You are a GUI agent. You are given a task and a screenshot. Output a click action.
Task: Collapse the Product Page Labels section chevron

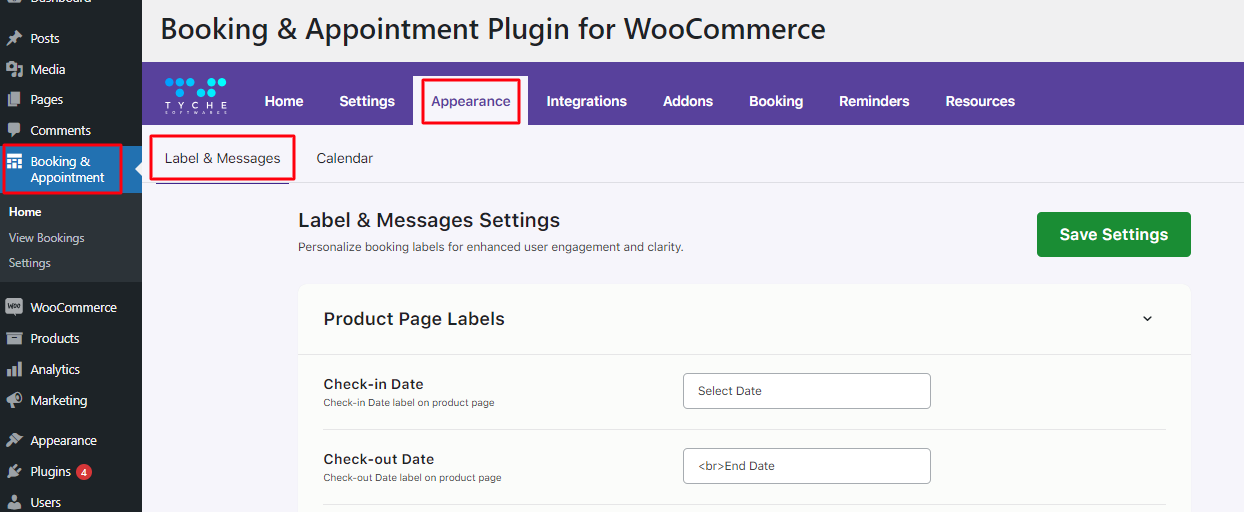(1147, 319)
